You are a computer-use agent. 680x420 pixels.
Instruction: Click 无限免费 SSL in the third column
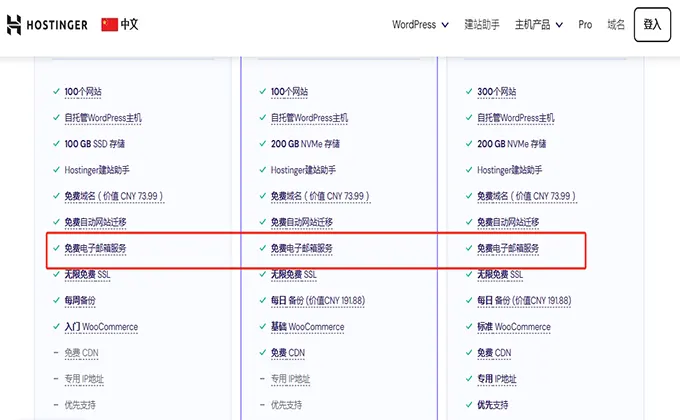click(x=503, y=274)
